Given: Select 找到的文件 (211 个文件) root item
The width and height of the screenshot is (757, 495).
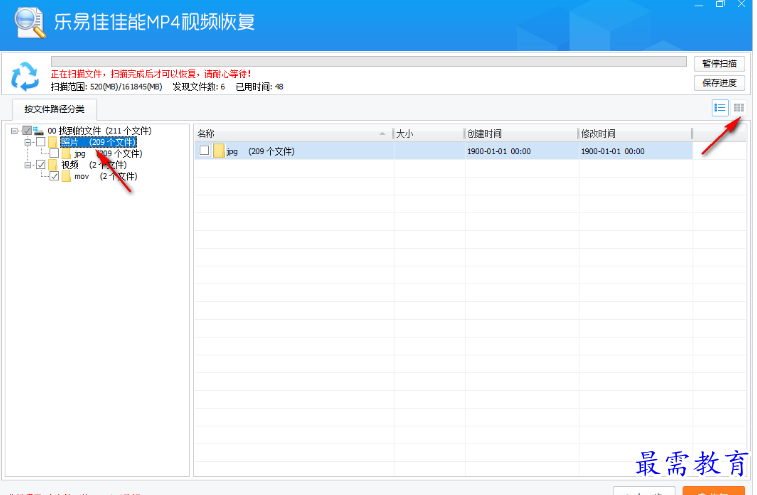Looking at the screenshot, I should (x=99, y=131).
